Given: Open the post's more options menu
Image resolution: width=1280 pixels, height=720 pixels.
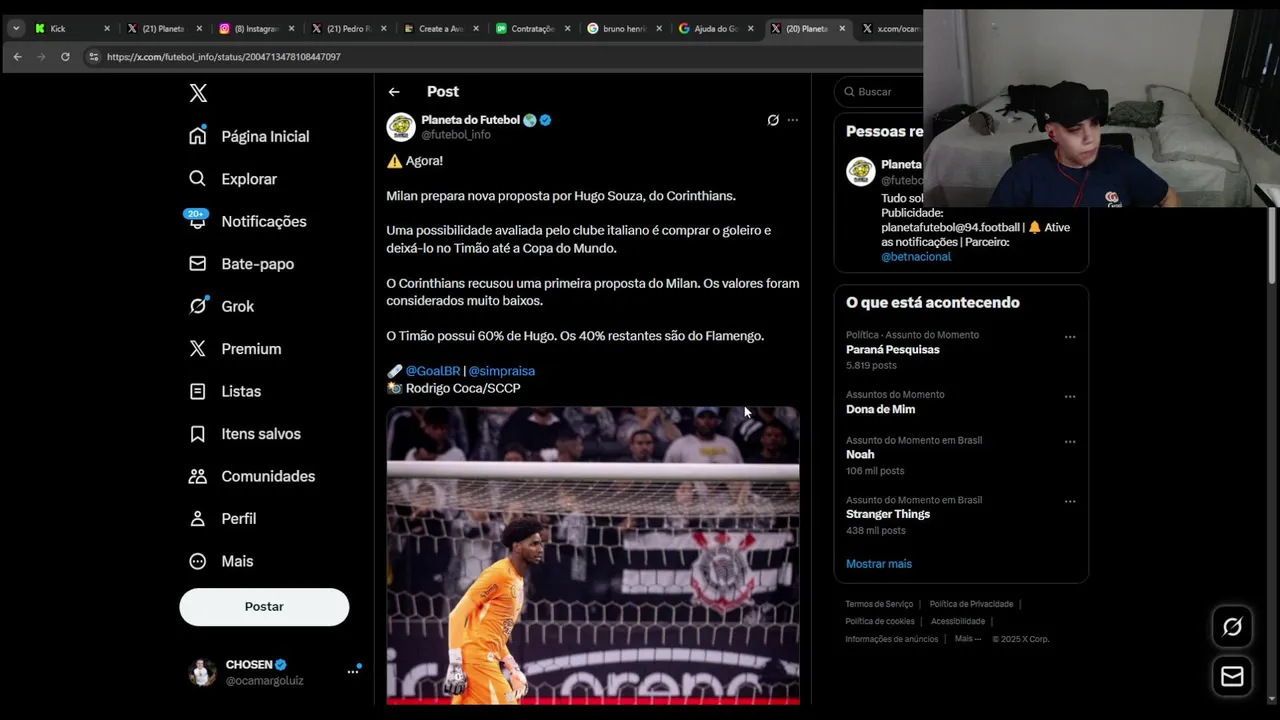Looking at the screenshot, I should tap(793, 120).
